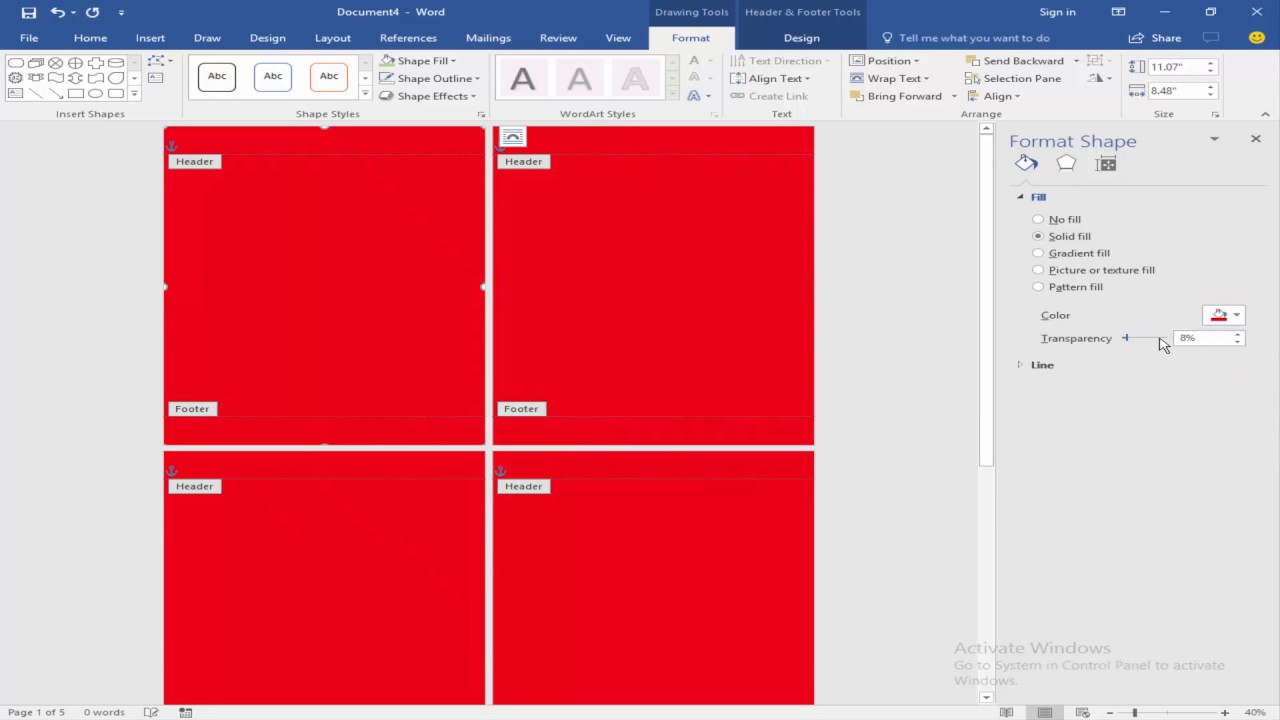Viewport: 1280px width, 720px height.
Task: Click the Transparency 8% value field
Action: [x=1203, y=338]
